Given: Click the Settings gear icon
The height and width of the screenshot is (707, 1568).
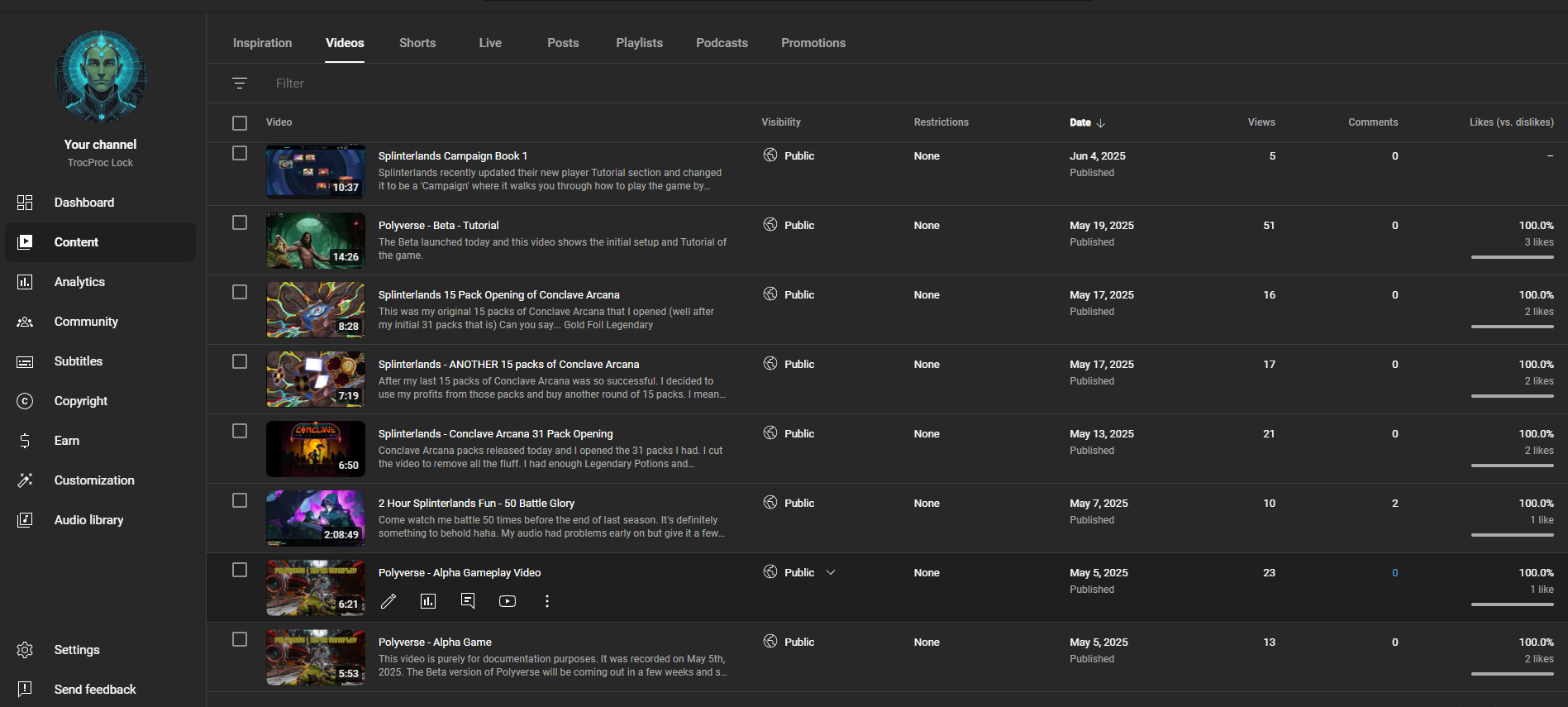Looking at the screenshot, I should [x=25, y=650].
